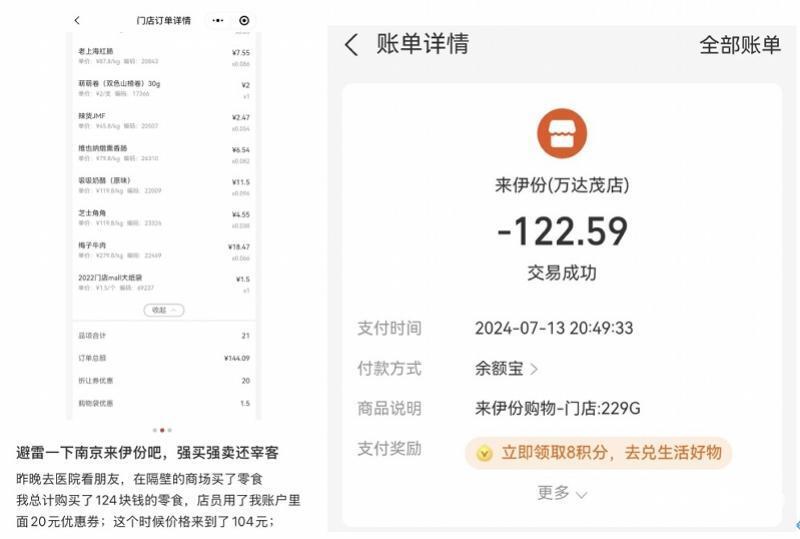The image size is (800, 539).
Task: Open 全部账单 all bills link
Action: tap(740, 45)
